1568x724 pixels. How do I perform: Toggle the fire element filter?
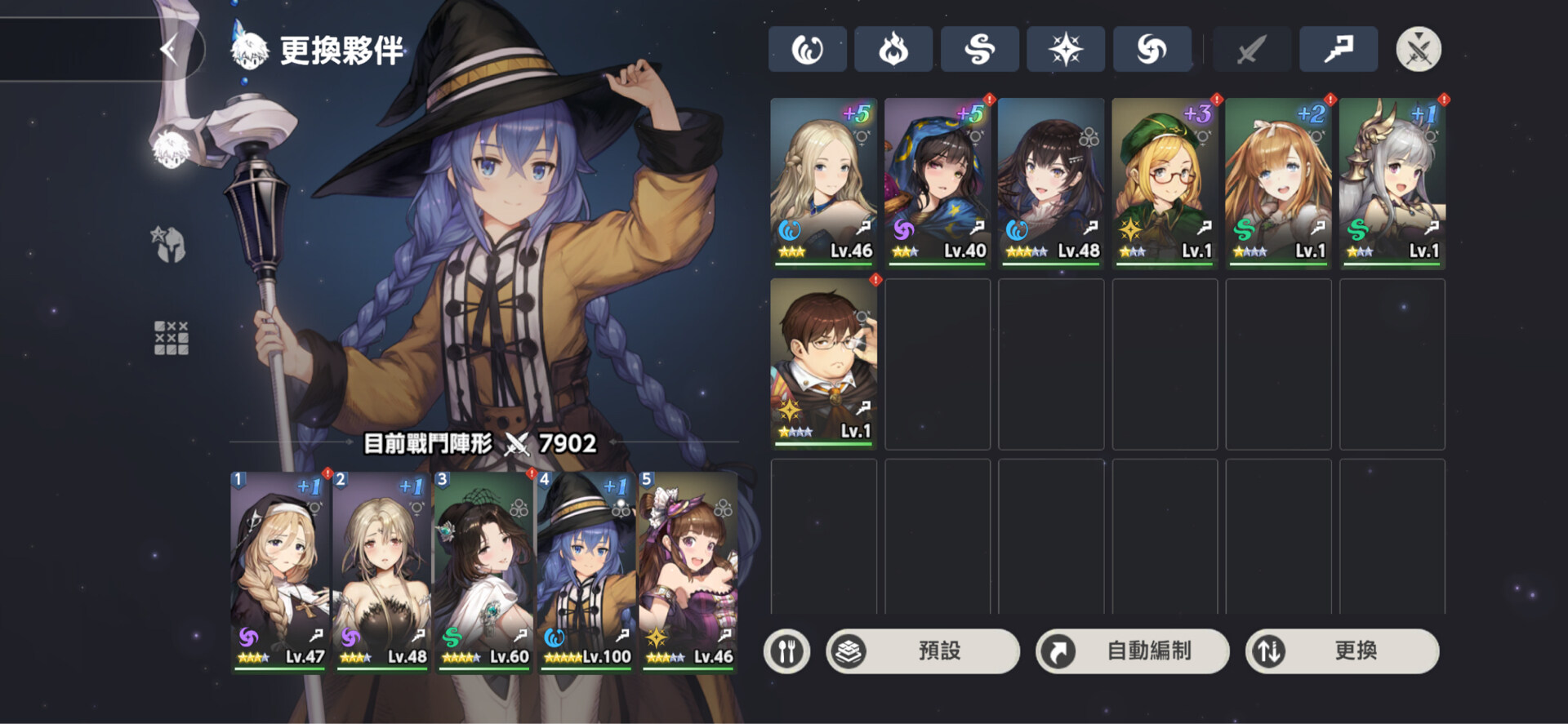pyautogui.click(x=893, y=50)
